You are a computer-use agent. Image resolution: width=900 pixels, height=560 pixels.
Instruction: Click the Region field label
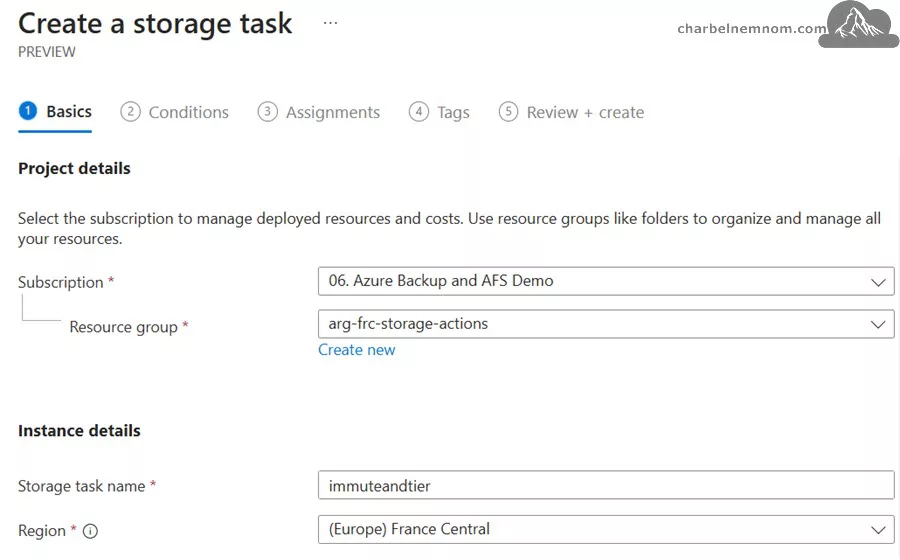42,531
